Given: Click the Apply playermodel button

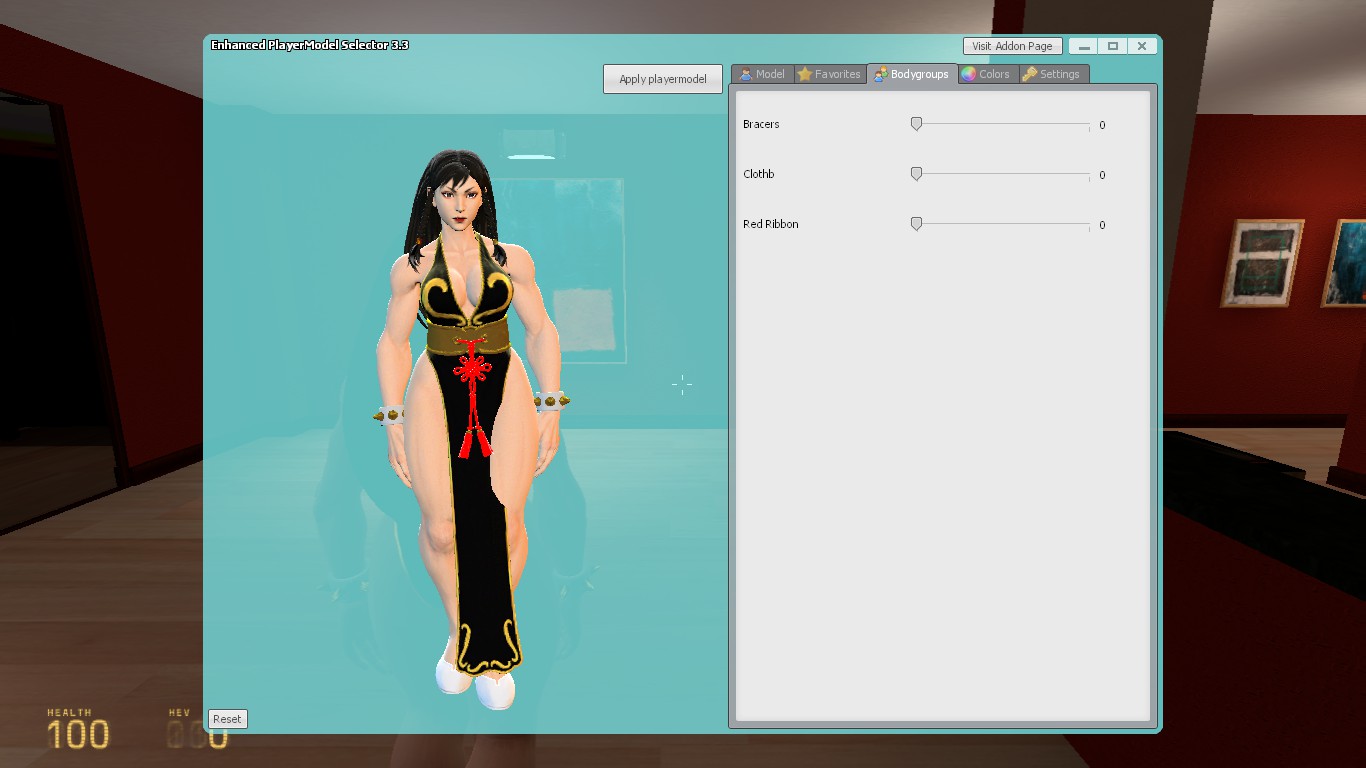Looking at the screenshot, I should tap(663, 79).
